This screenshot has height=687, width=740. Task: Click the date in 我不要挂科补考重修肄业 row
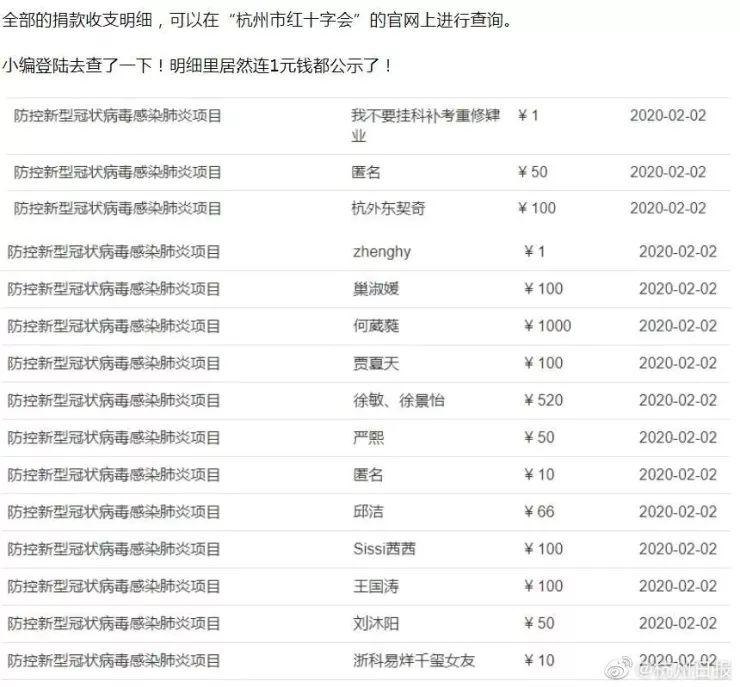[x=668, y=116]
